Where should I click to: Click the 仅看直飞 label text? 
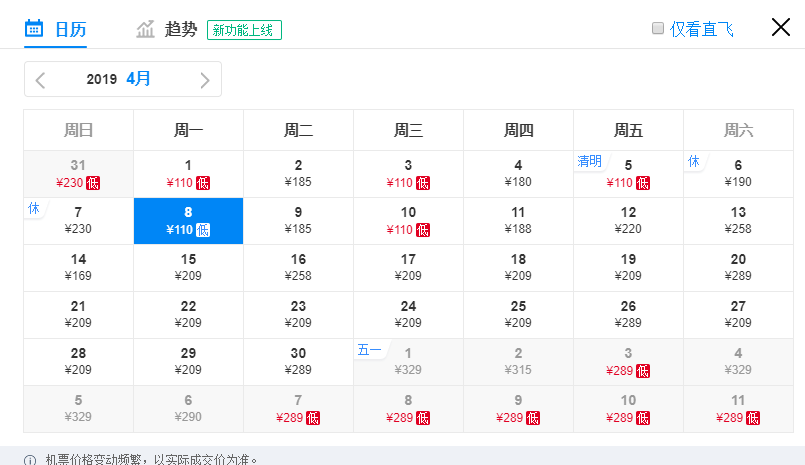(x=701, y=29)
